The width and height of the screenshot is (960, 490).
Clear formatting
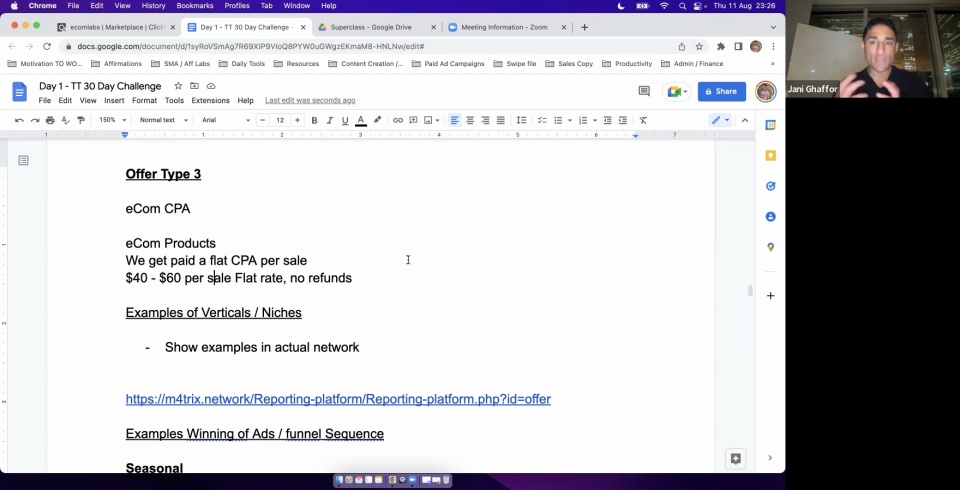pyautogui.click(x=643, y=120)
